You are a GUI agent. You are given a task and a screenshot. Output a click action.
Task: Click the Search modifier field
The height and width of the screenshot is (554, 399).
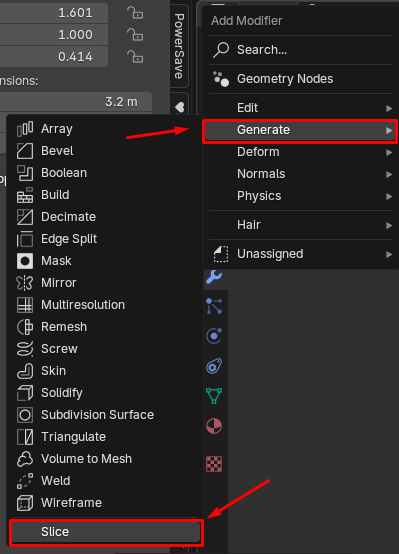pyautogui.click(x=301, y=50)
